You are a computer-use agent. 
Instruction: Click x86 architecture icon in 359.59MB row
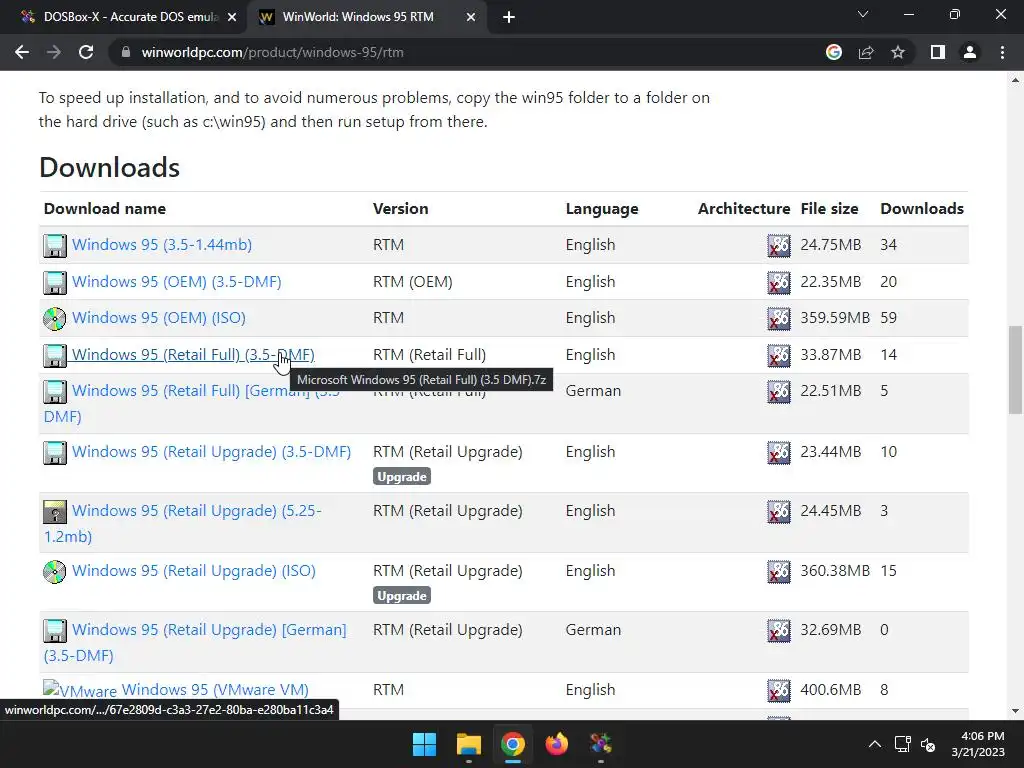pyautogui.click(x=778, y=319)
